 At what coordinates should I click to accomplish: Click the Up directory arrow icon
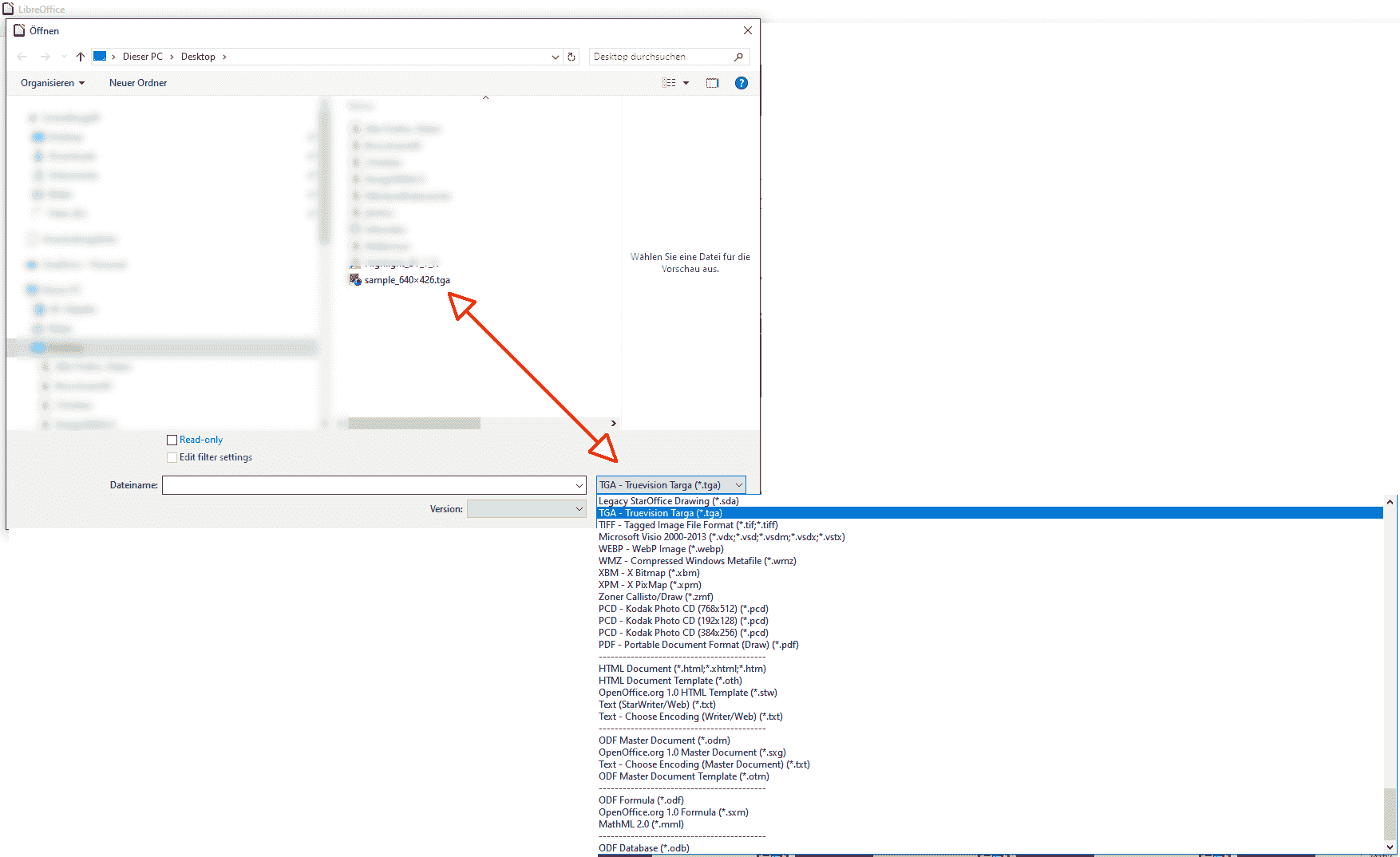click(81, 57)
